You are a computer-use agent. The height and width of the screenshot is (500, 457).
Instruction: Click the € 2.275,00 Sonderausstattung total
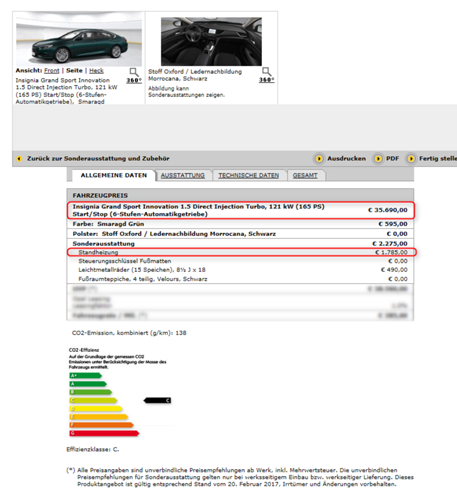[390, 244]
